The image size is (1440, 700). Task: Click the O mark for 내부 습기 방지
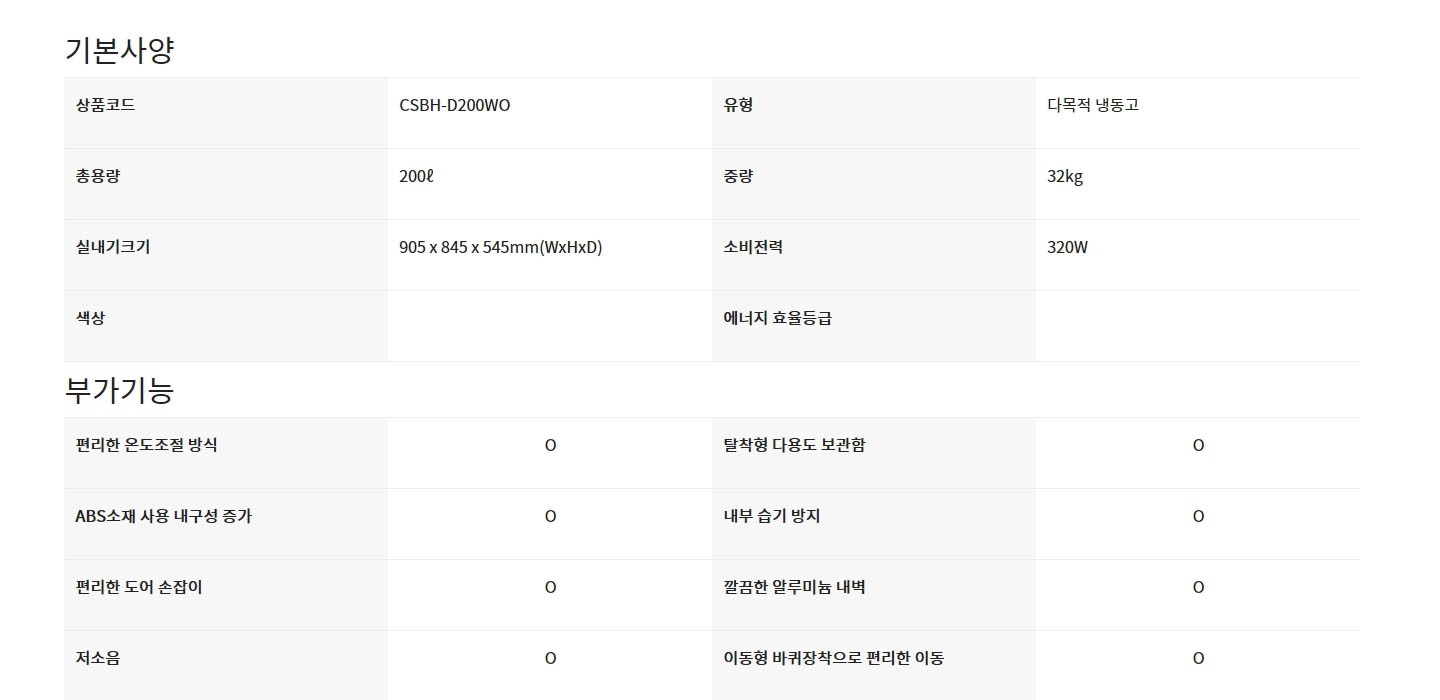coord(1198,516)
